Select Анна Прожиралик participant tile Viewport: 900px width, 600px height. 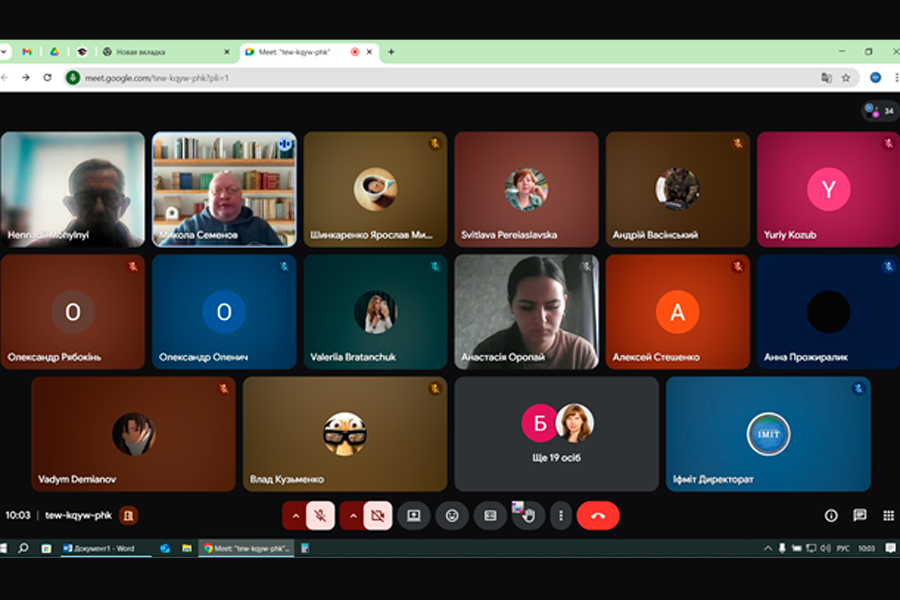[x=828, y=312]
